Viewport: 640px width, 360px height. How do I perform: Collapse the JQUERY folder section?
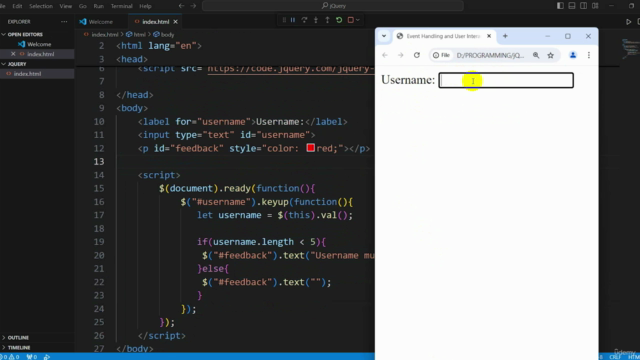point(17,64)
